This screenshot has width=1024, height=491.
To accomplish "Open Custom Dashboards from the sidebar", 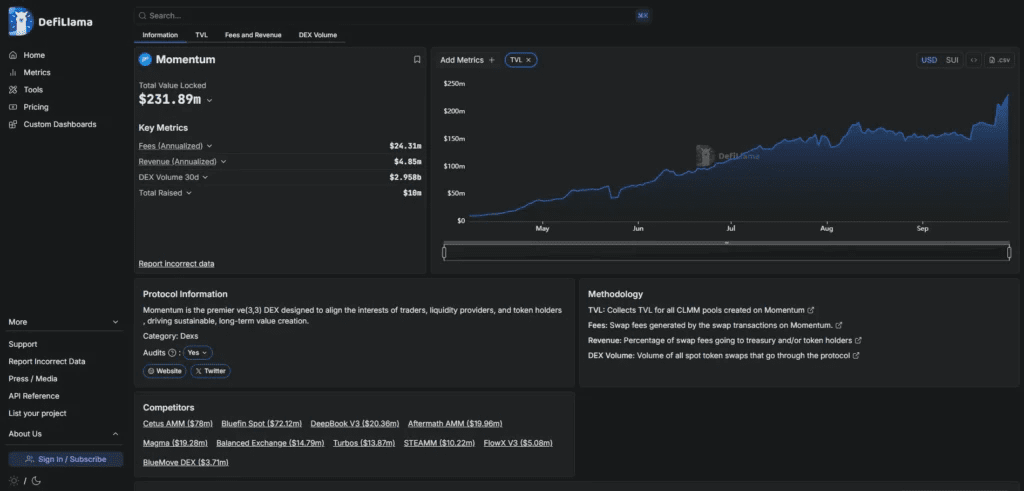I will [x=53, y=124].
